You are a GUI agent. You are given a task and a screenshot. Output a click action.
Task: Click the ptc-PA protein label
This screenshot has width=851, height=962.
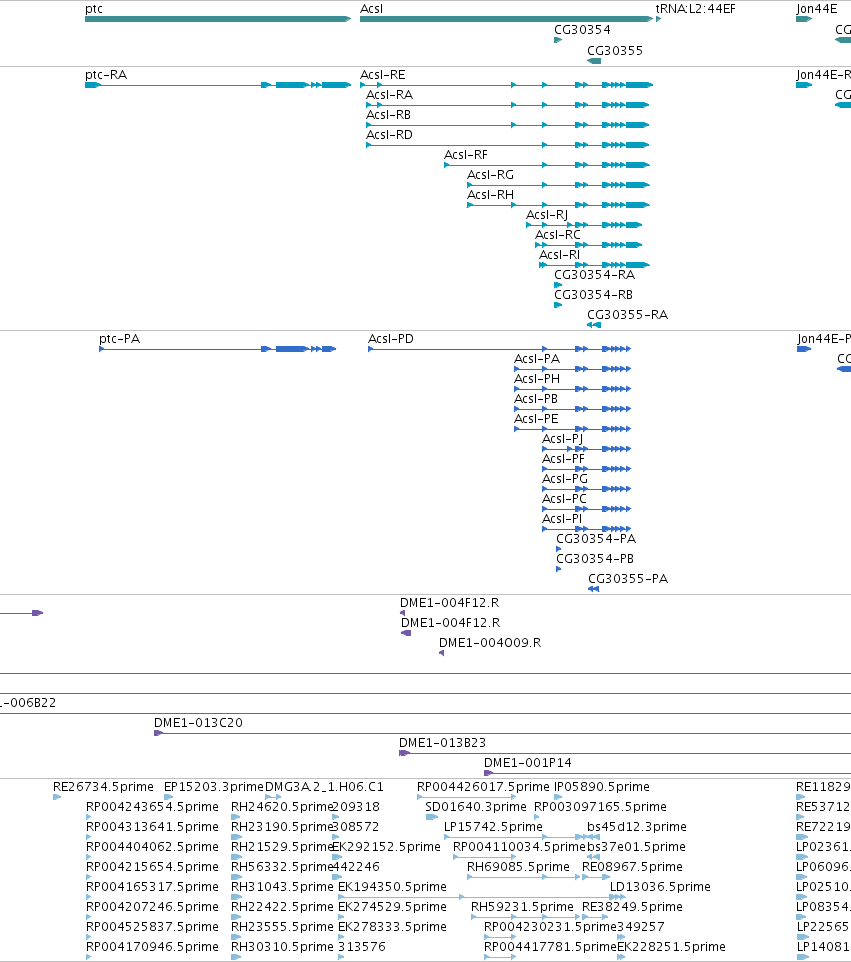click(119, 339)
